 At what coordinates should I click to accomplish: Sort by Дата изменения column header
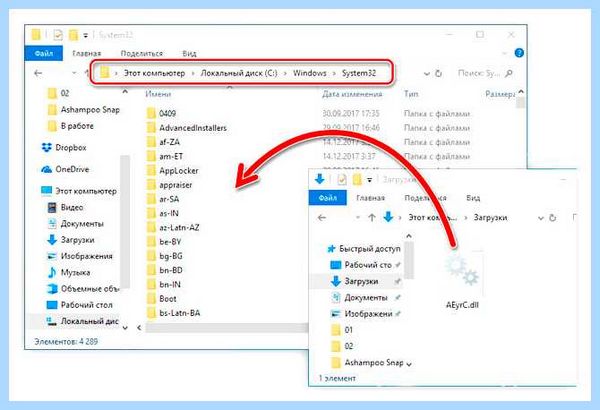pos(352,94)
